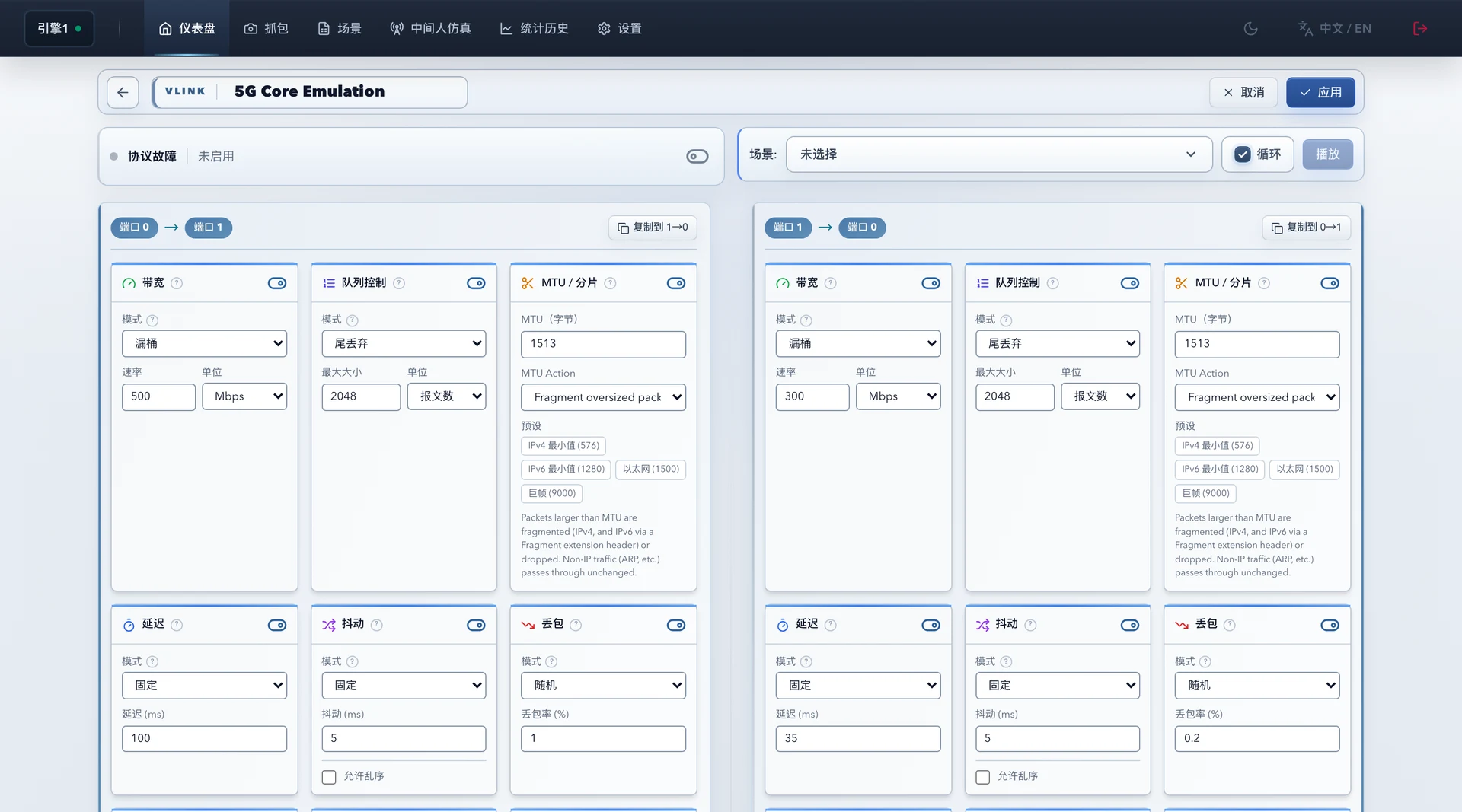The image size is (1462, 812).
Task: Click 复制到 1→0 button
Action: coord(653,228)
